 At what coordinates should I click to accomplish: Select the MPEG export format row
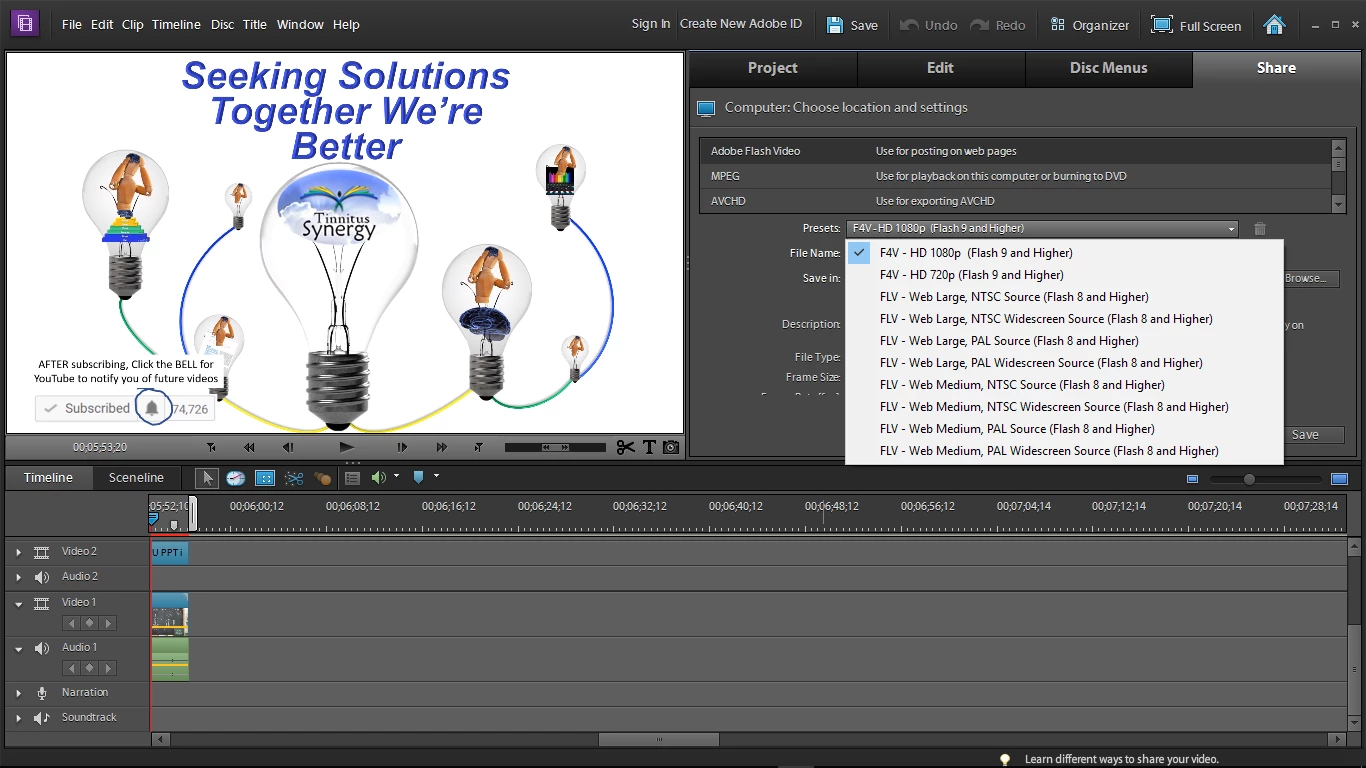[x=1015, y=176]
